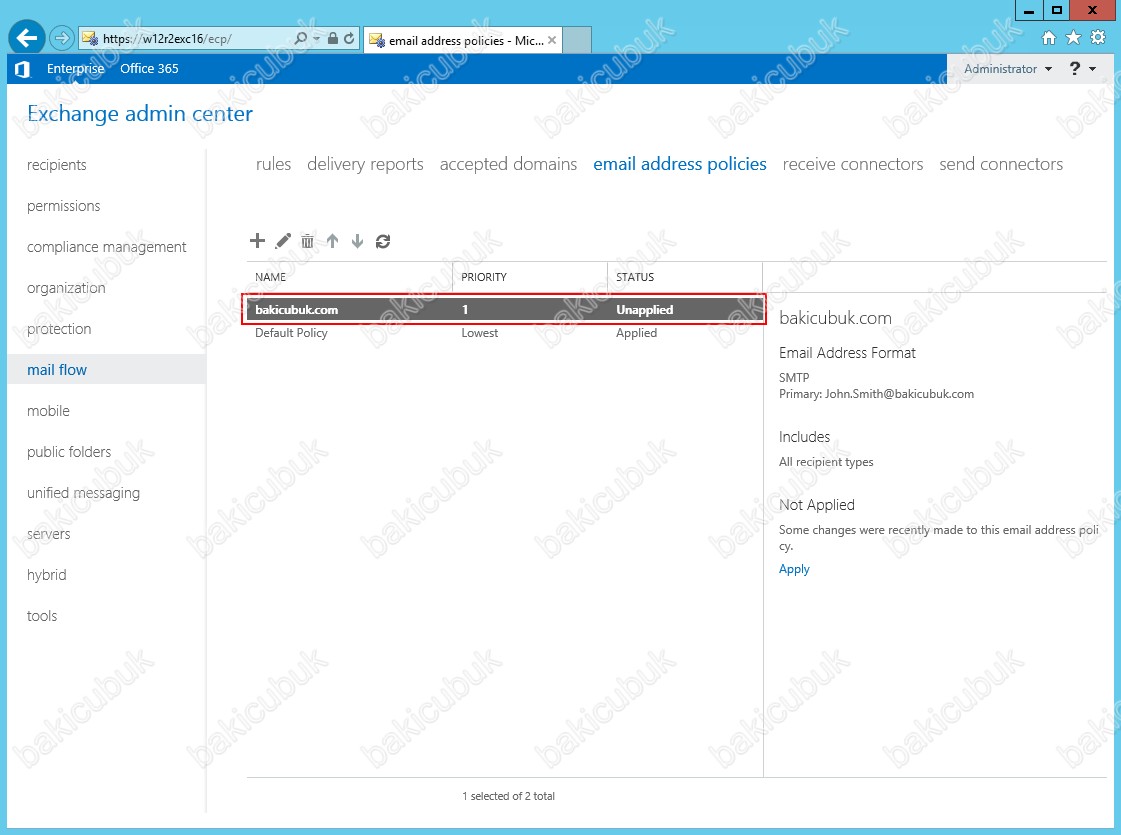1121x835 pixels.
Task: Click the Office logo in header
Action: point(22,69)
